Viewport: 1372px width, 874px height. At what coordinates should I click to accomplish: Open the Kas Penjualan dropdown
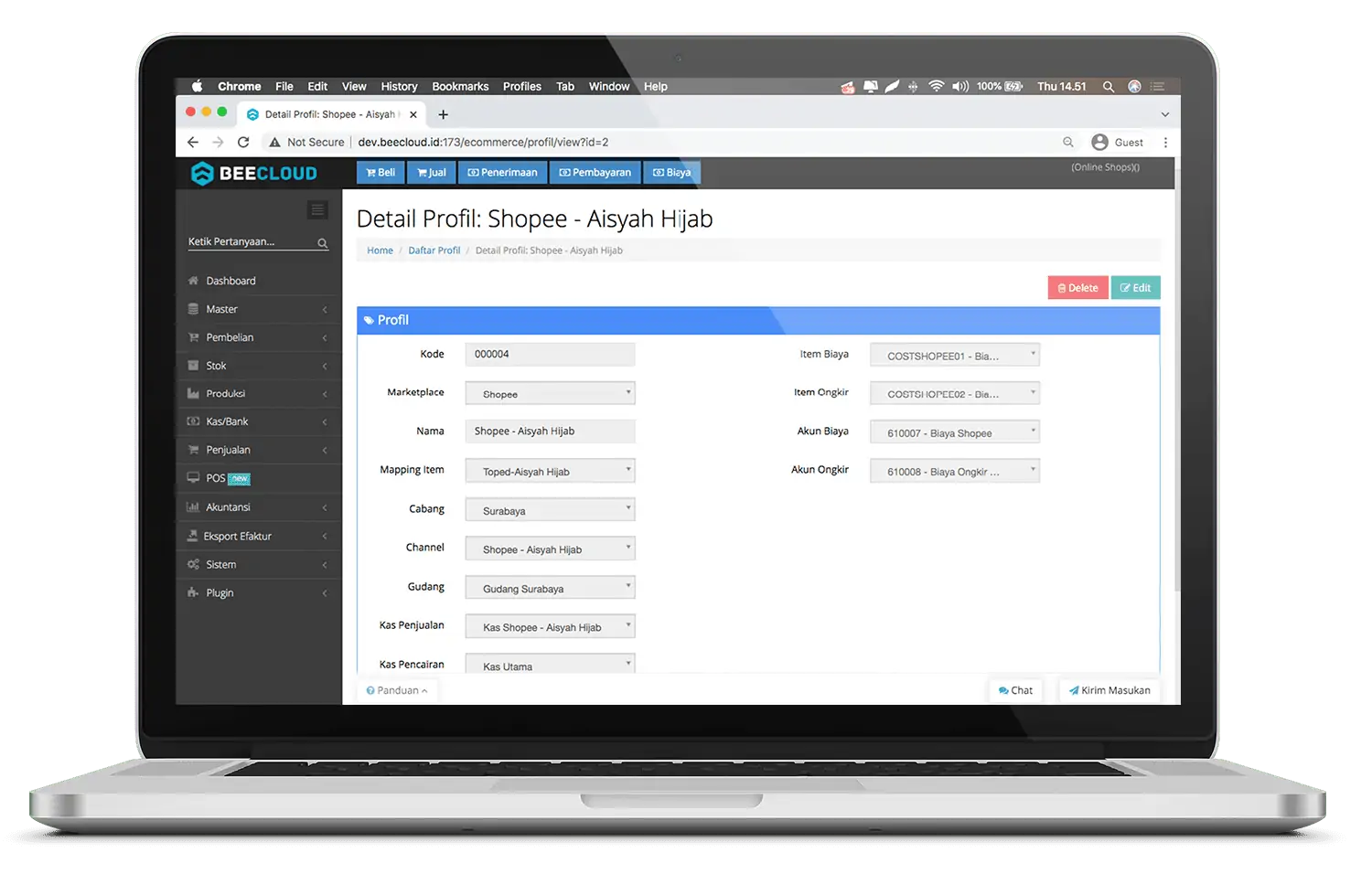coord(550,626)
